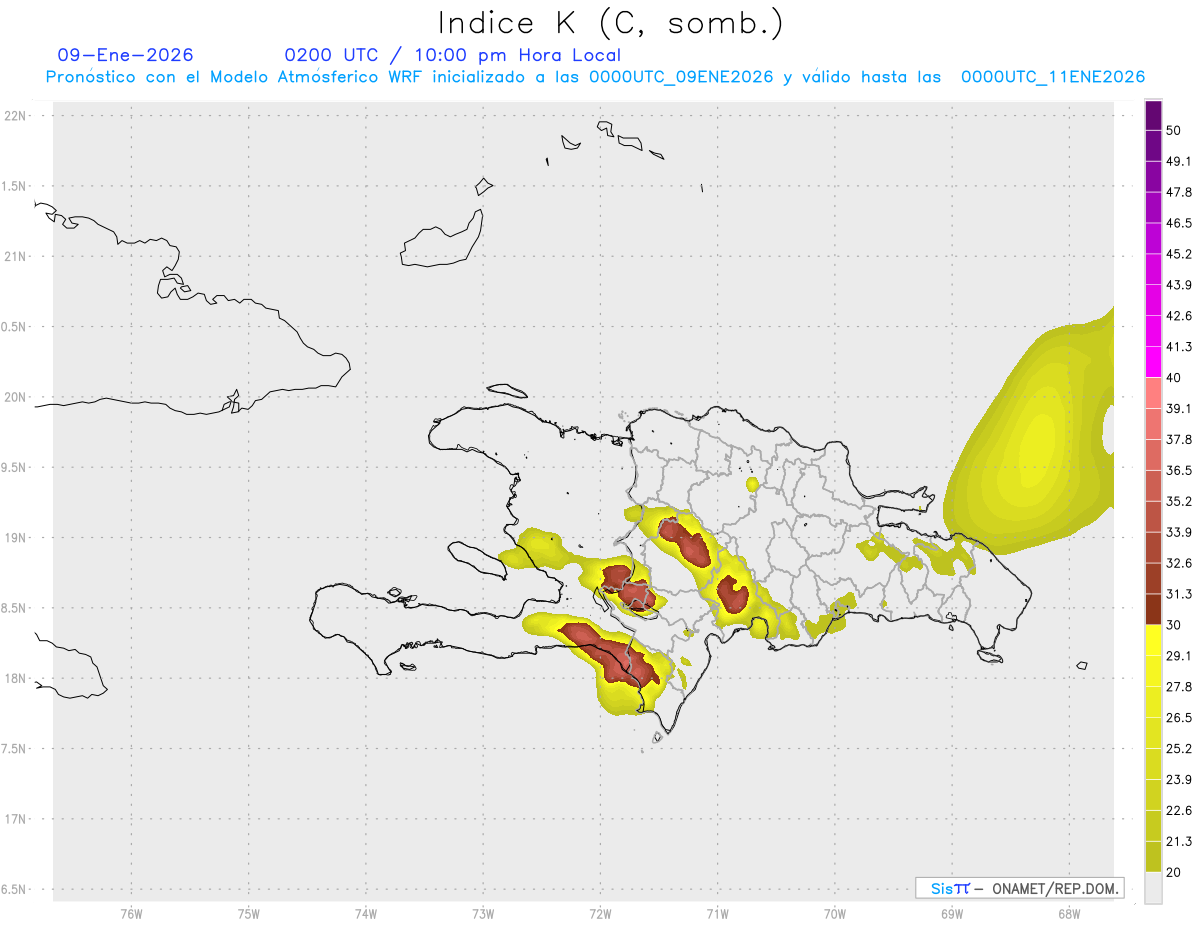
Task: Click the color bar value 43.9
Action: tap(1179, 285)
